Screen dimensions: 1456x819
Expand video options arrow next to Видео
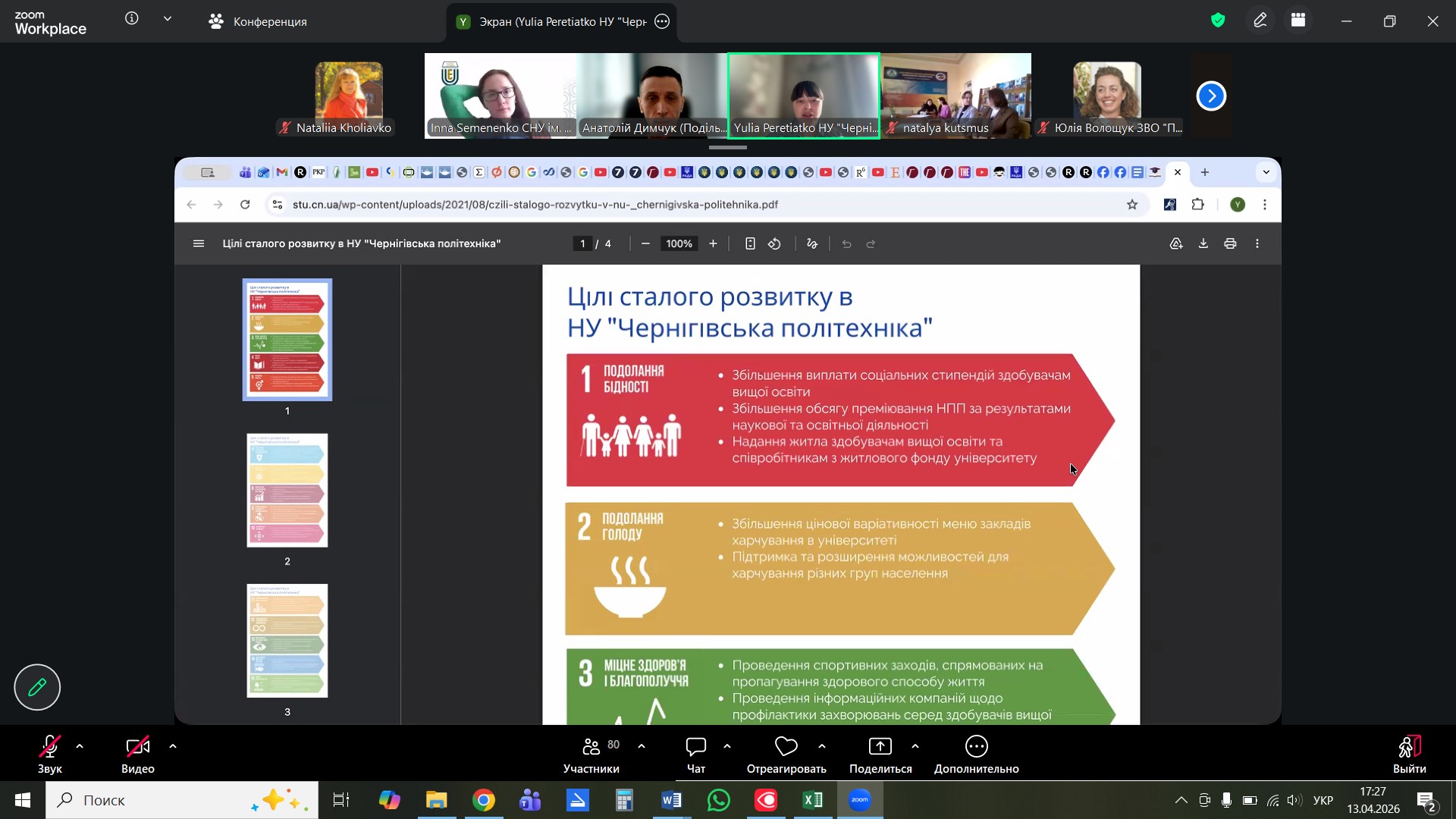click(x=173, y=747)
